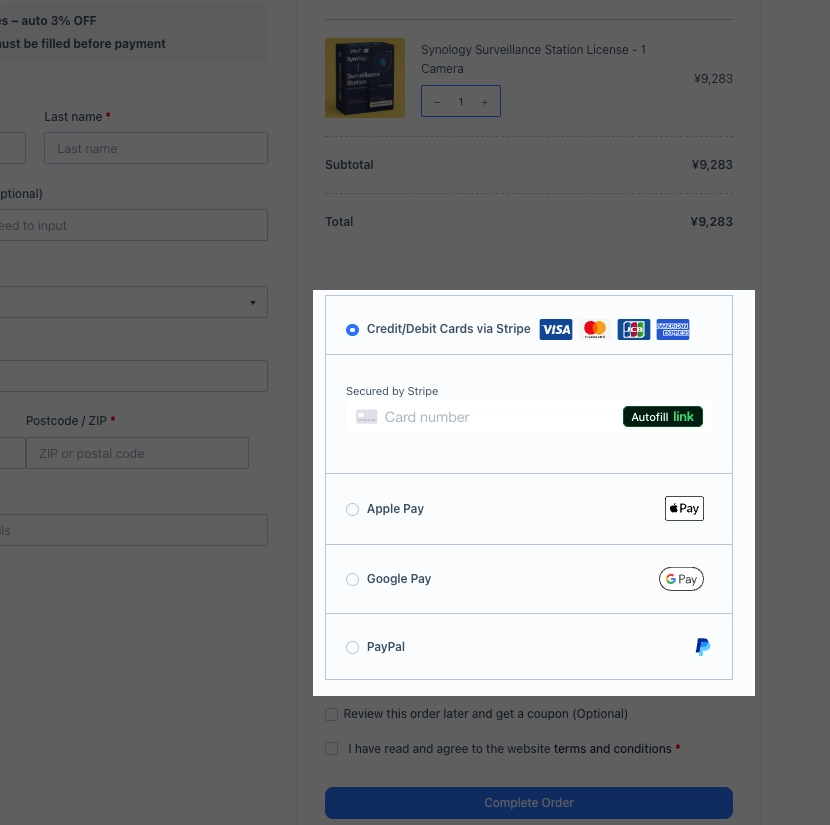Image resolution: width=830 pixels, height=825 pixels.
Task: Increase quantity with the plus button
Action: [x=485, y=102]
